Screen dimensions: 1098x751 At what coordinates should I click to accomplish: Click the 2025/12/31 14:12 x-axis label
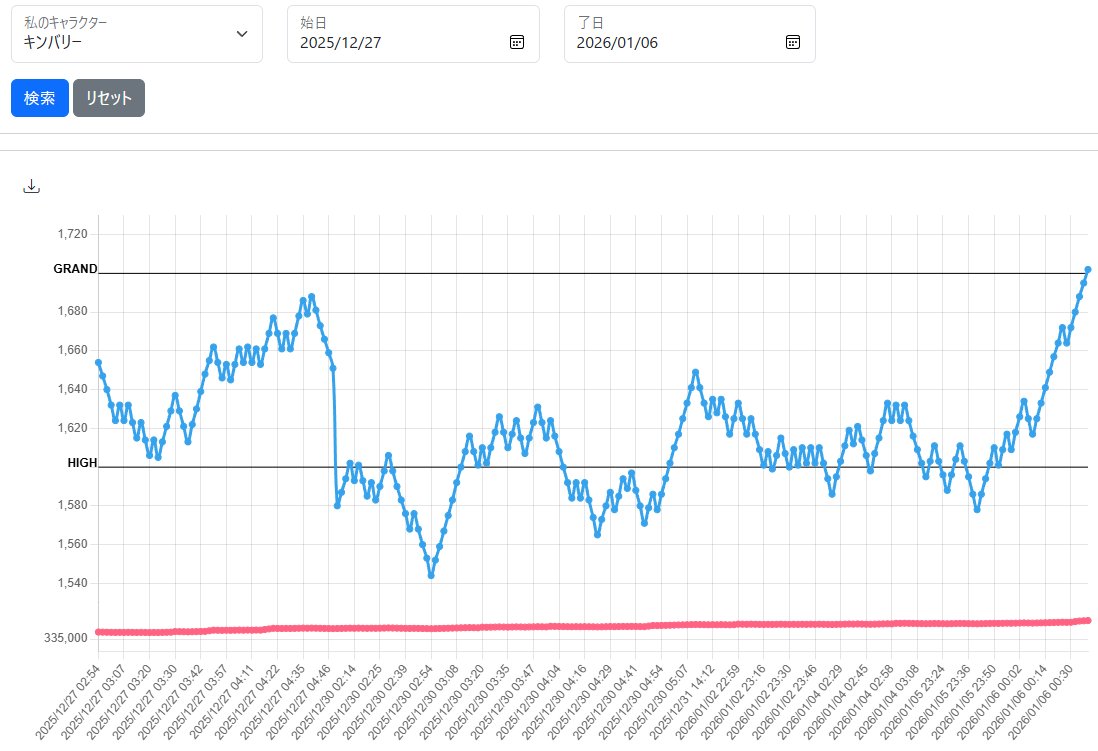682,702
